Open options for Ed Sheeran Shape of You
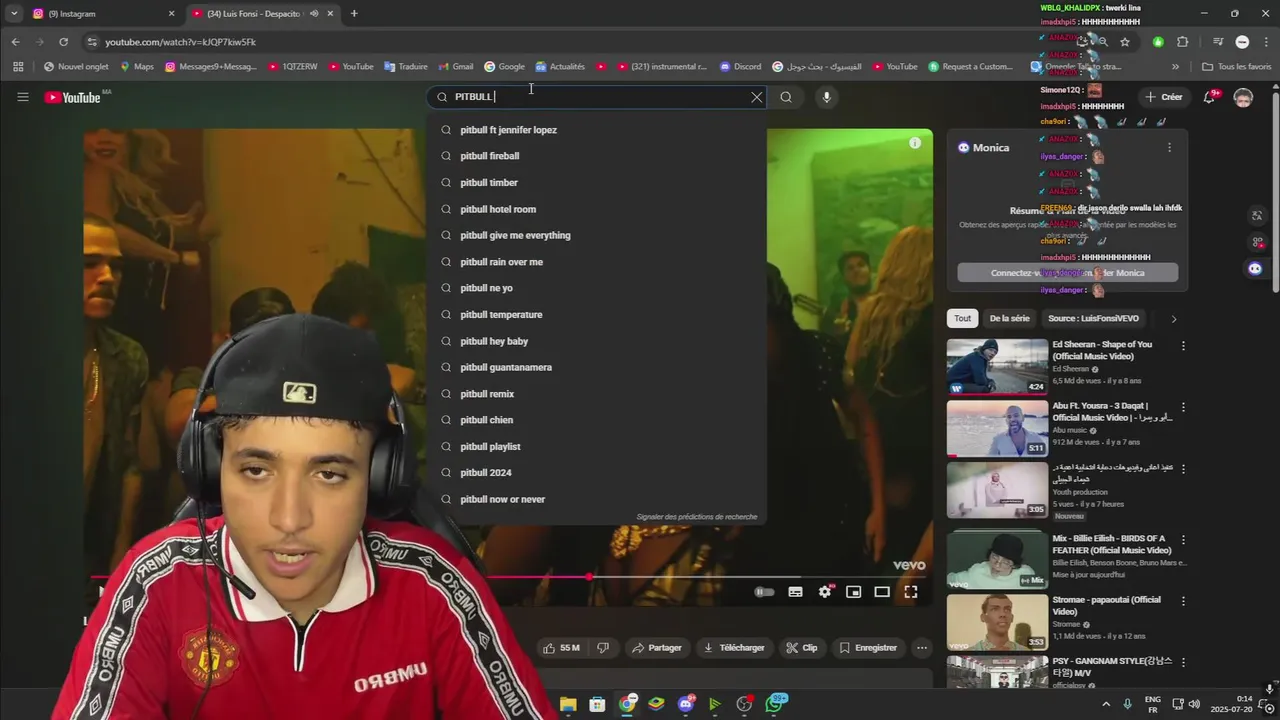1280x720 pixels. [1183, 346]
